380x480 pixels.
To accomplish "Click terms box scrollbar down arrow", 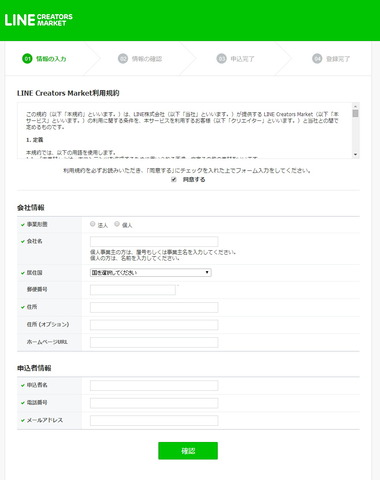I will (x=355, y=154).
